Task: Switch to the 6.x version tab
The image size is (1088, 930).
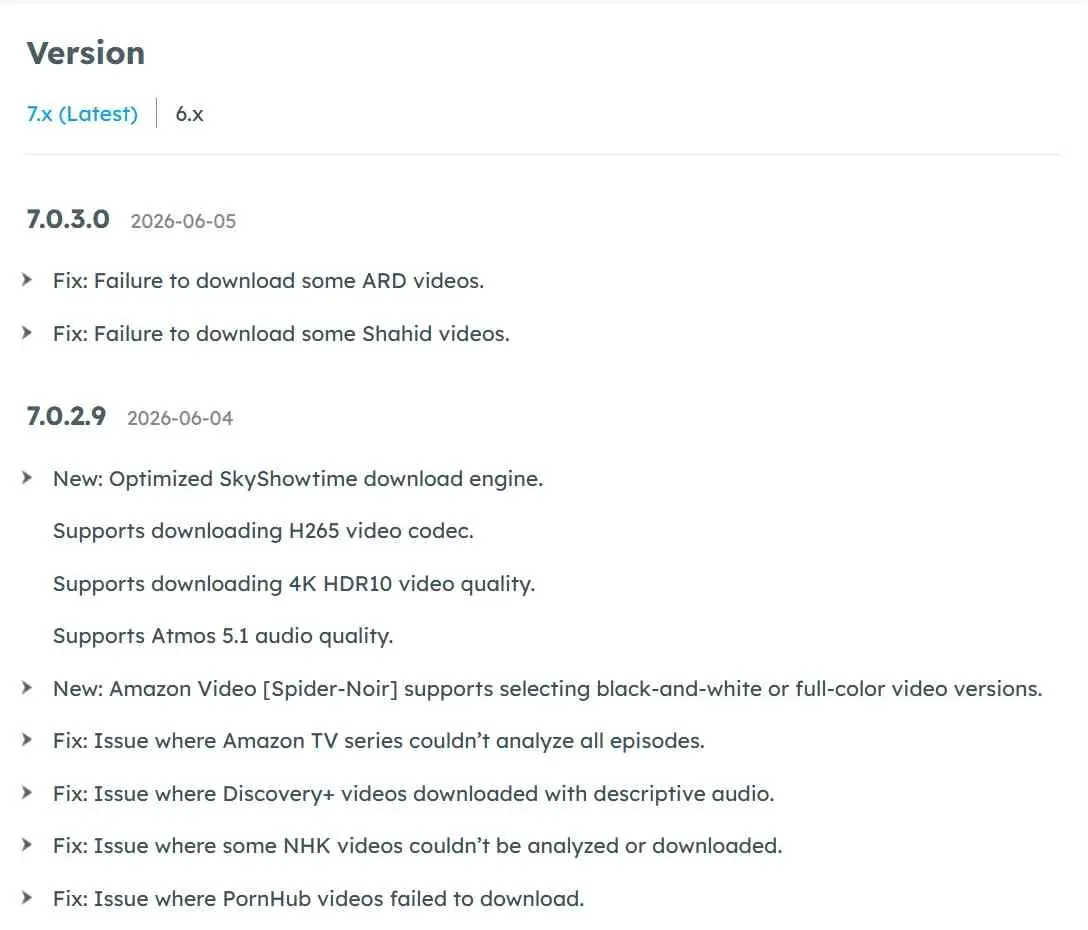Action: (189, 114)
